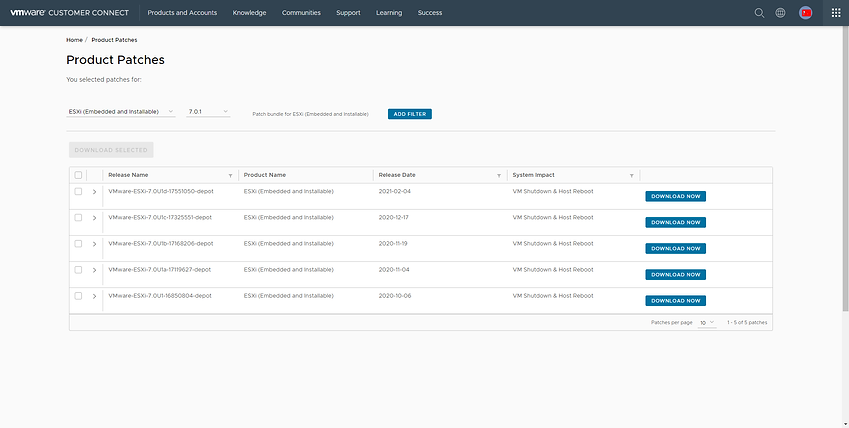Viewport: 849px width, 428px height.
Task: Check the 7.0U1-16850804 patch row
Action: coord(78,296)
